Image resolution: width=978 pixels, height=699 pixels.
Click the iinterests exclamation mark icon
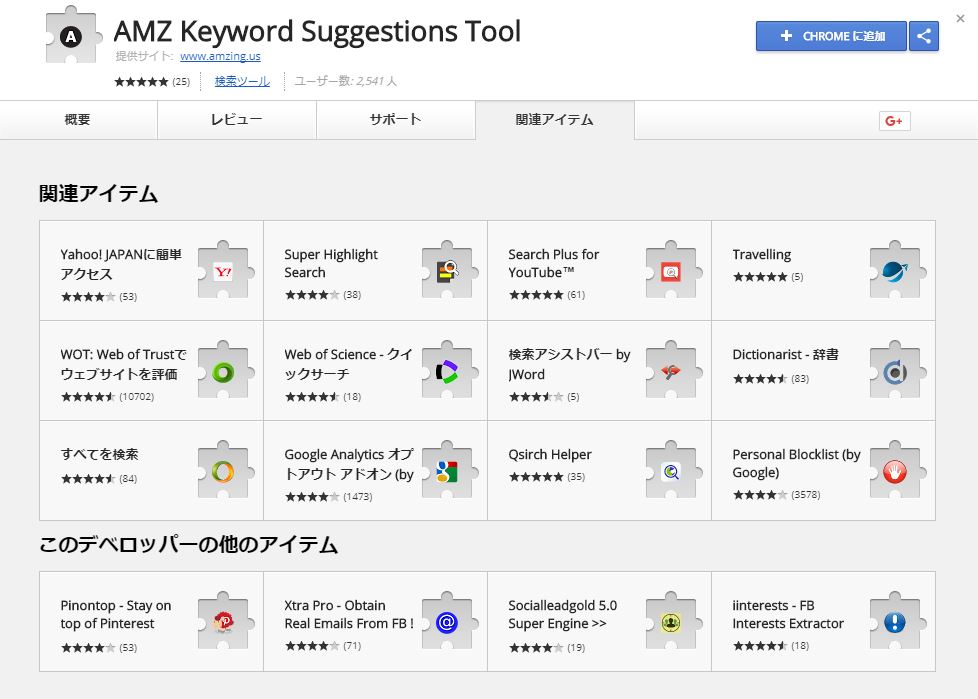(896, 622)
